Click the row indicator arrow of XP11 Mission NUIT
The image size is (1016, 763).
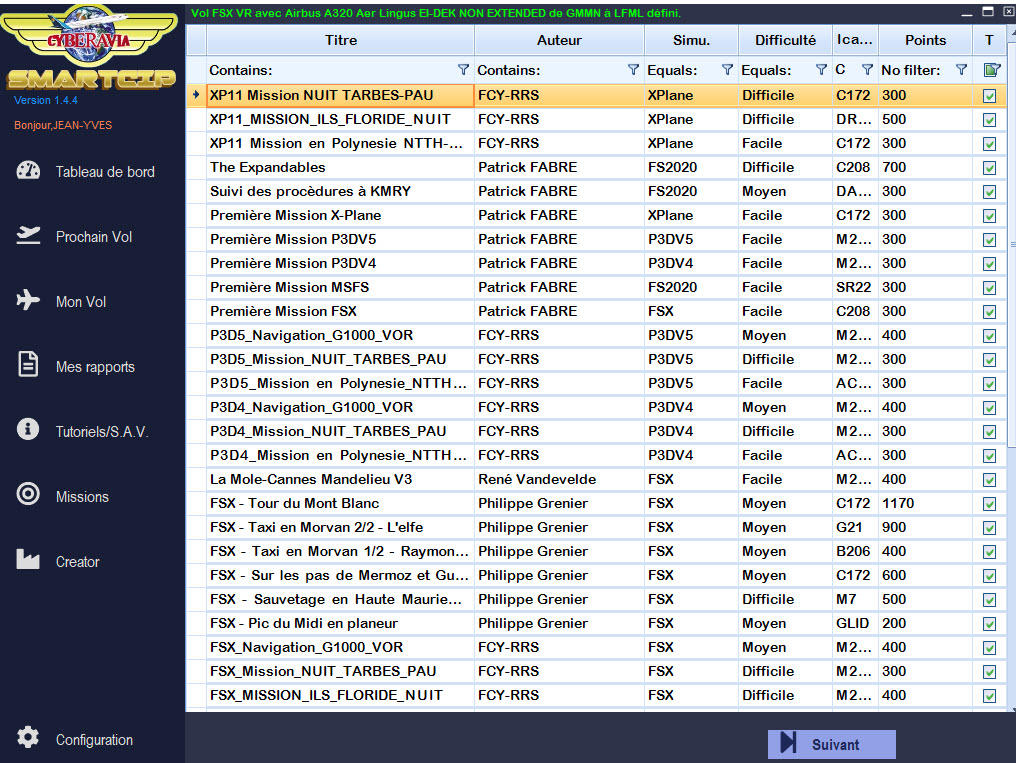coord(196,95)
